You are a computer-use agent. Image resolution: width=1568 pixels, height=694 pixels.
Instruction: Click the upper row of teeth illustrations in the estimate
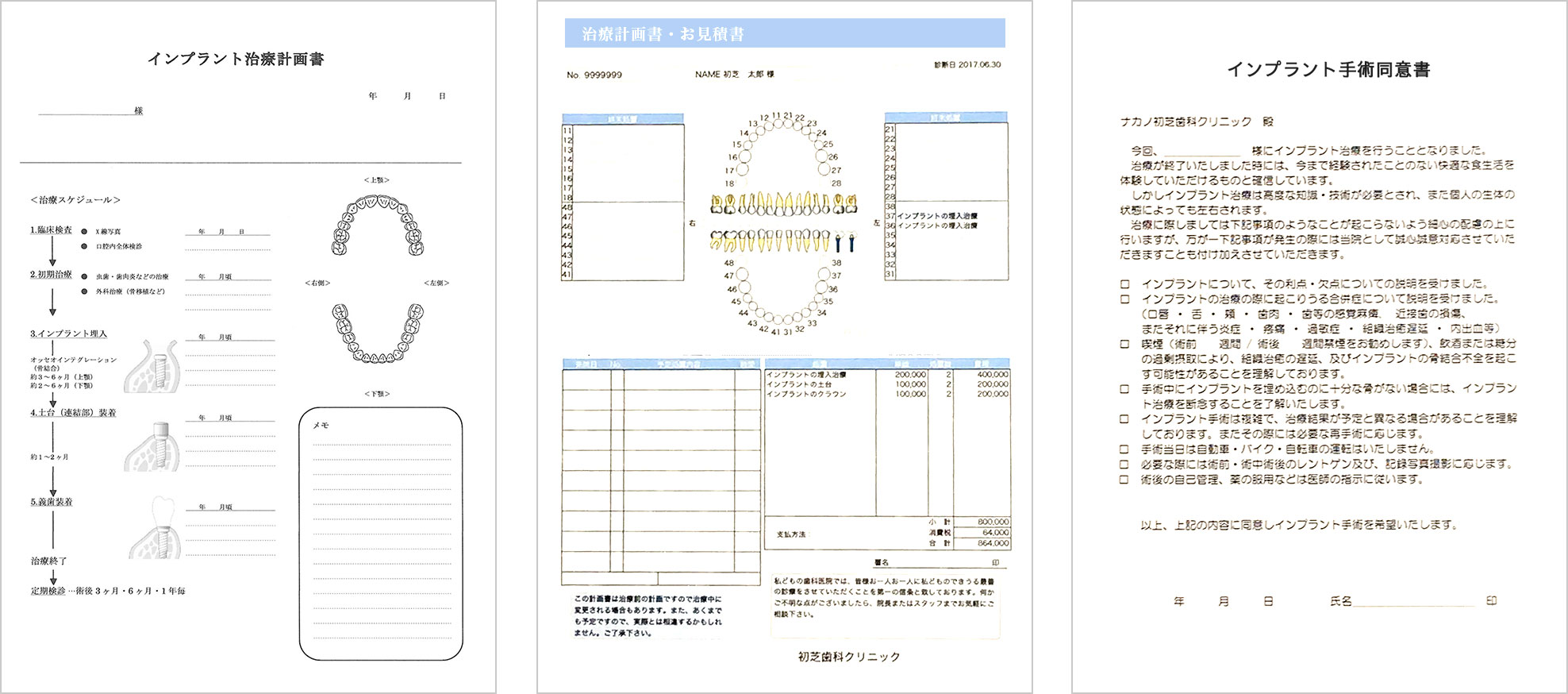coord(784,203)
